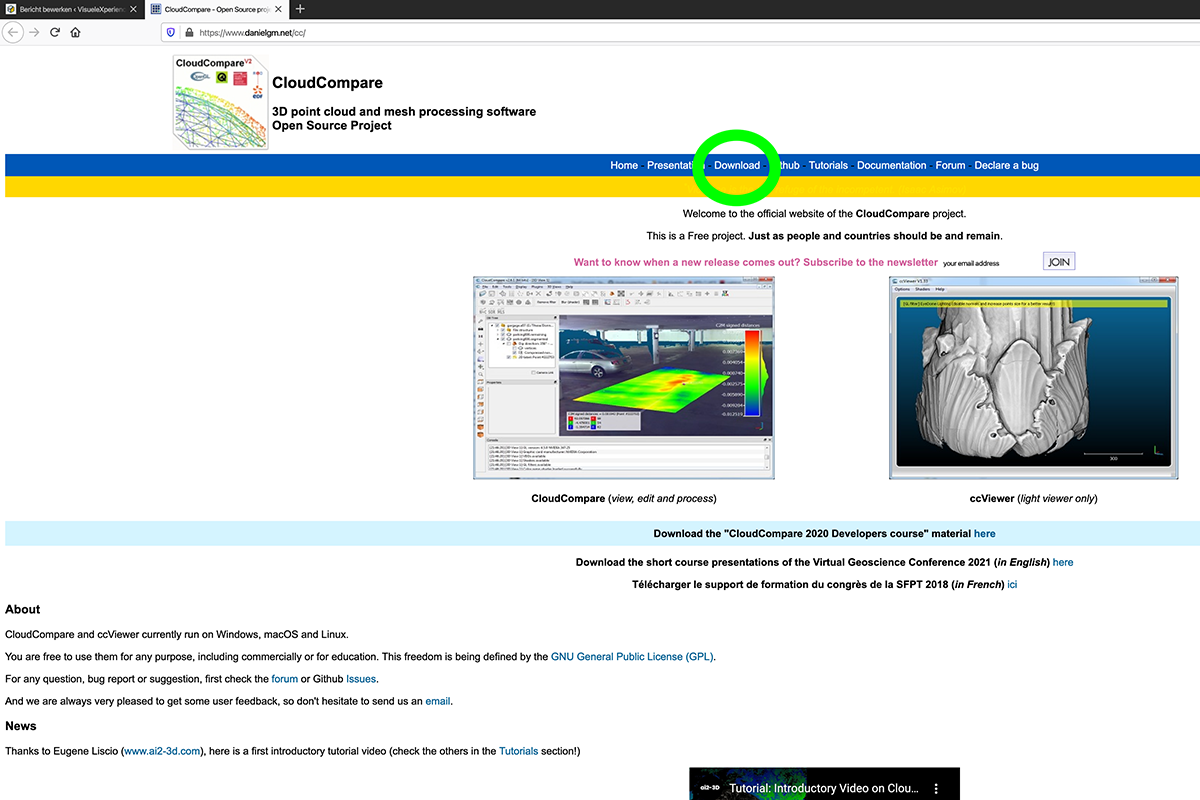Reload the page with the refresh icon

click(55, 32)
